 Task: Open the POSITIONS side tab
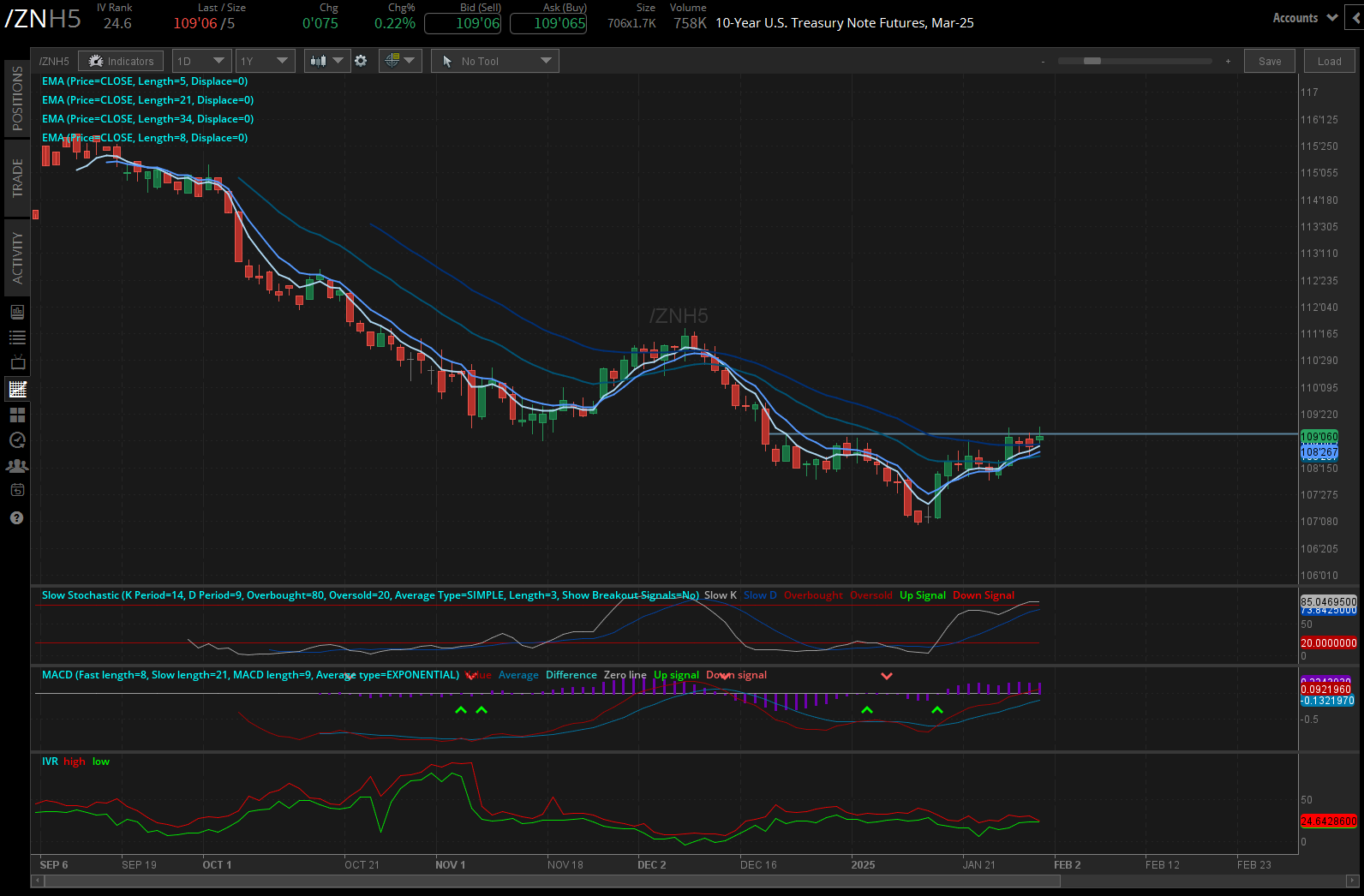17,99
